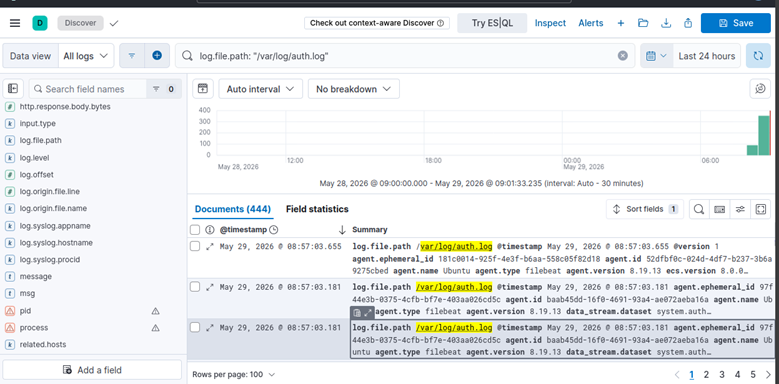Select the input.type field

pos(38,123)
